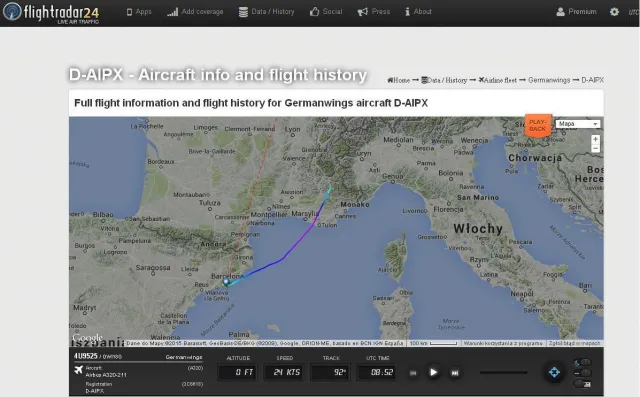
Task: Click the playback timeline slider bar
Action: point(503,372)
